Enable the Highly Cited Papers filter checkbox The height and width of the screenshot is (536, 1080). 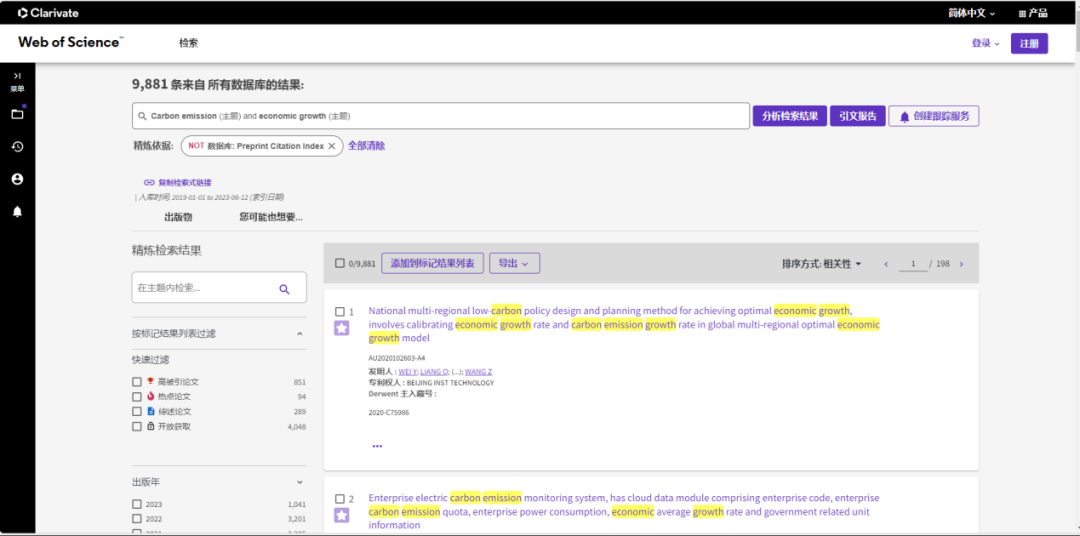click(x=137, y=382)
